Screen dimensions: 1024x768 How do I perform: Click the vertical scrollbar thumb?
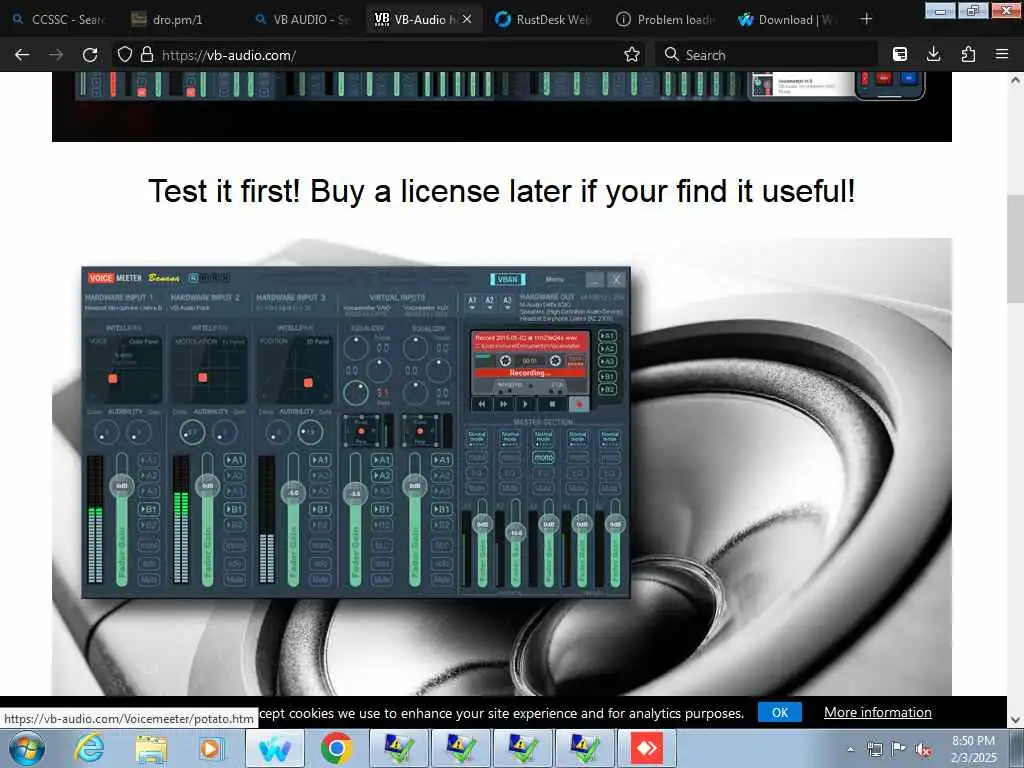click(1016, 248)
